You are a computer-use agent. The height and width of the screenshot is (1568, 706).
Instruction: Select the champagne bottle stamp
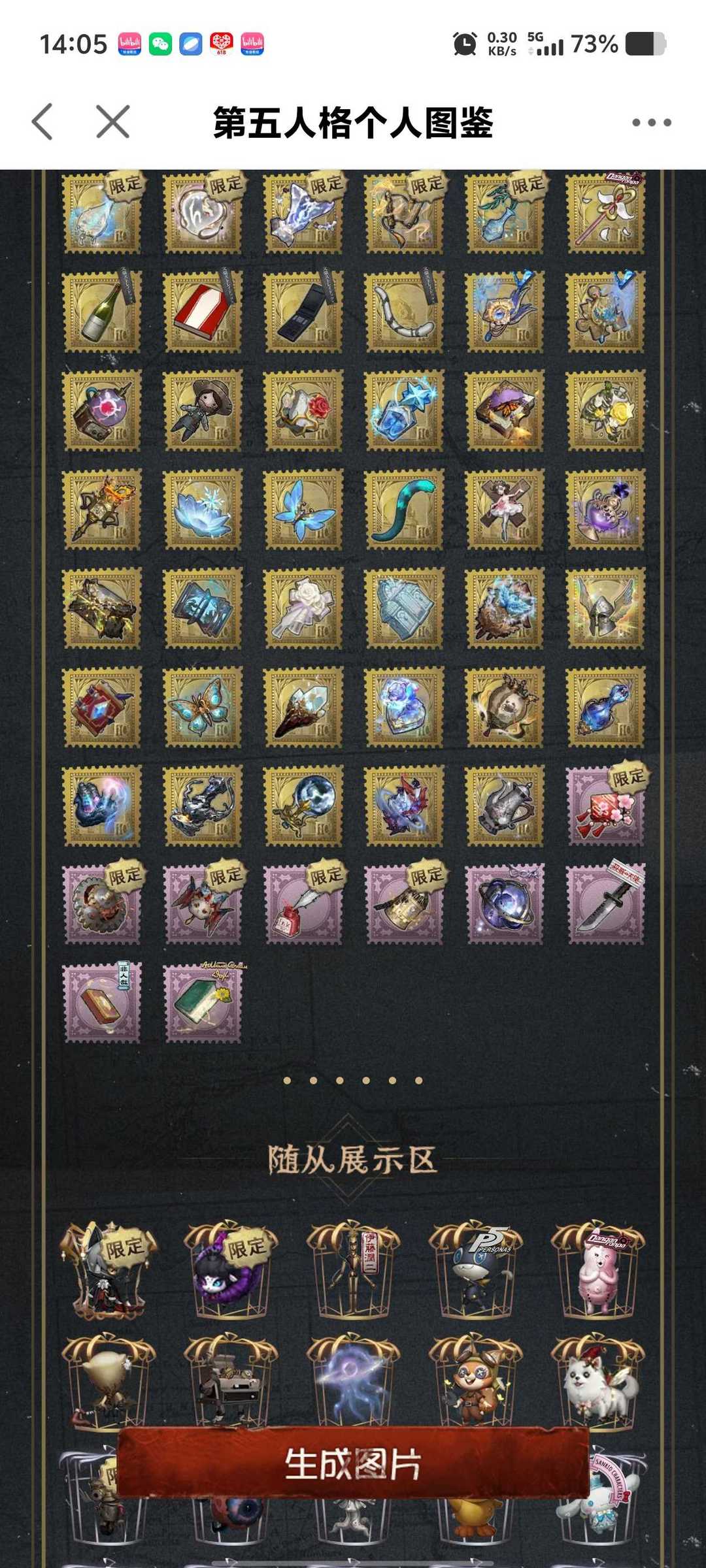tap(101, 312)
